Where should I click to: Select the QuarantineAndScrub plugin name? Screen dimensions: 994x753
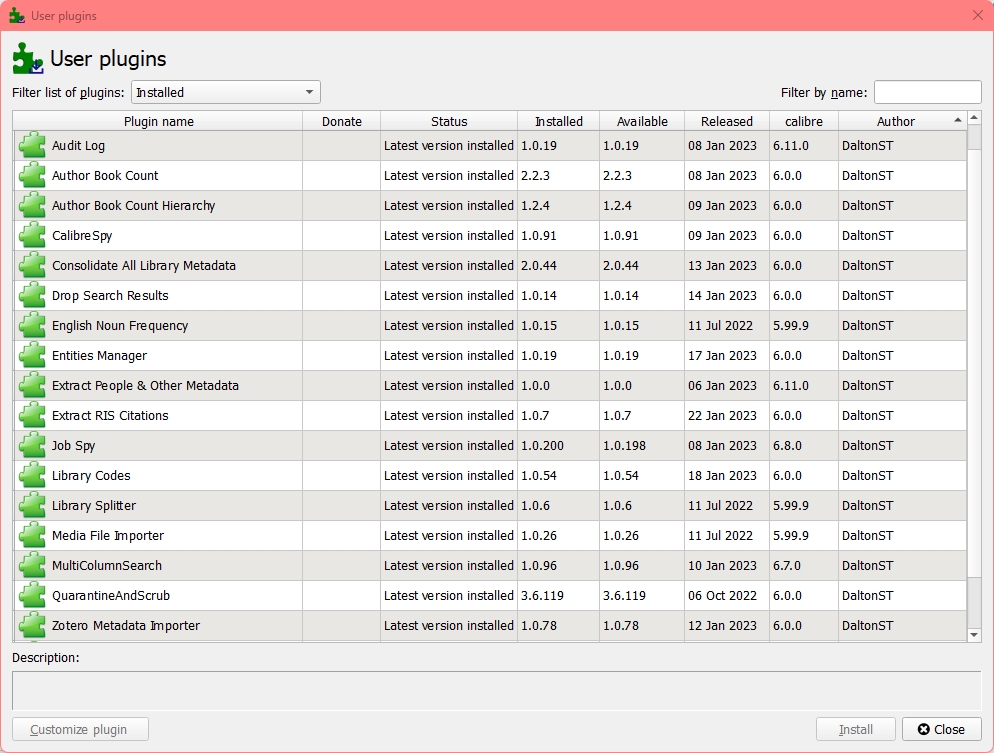[111, 595]
